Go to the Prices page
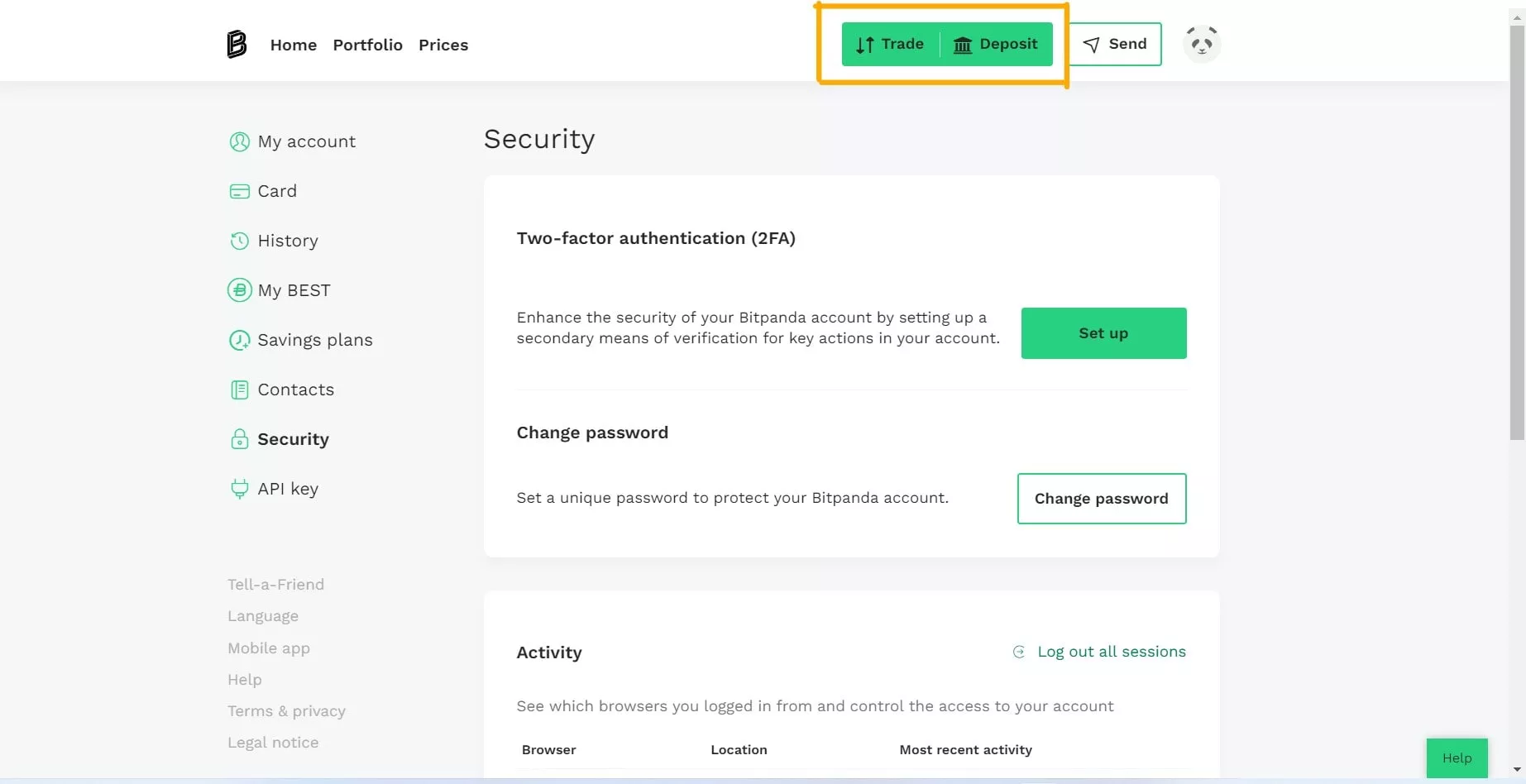 tap(443, 45)
